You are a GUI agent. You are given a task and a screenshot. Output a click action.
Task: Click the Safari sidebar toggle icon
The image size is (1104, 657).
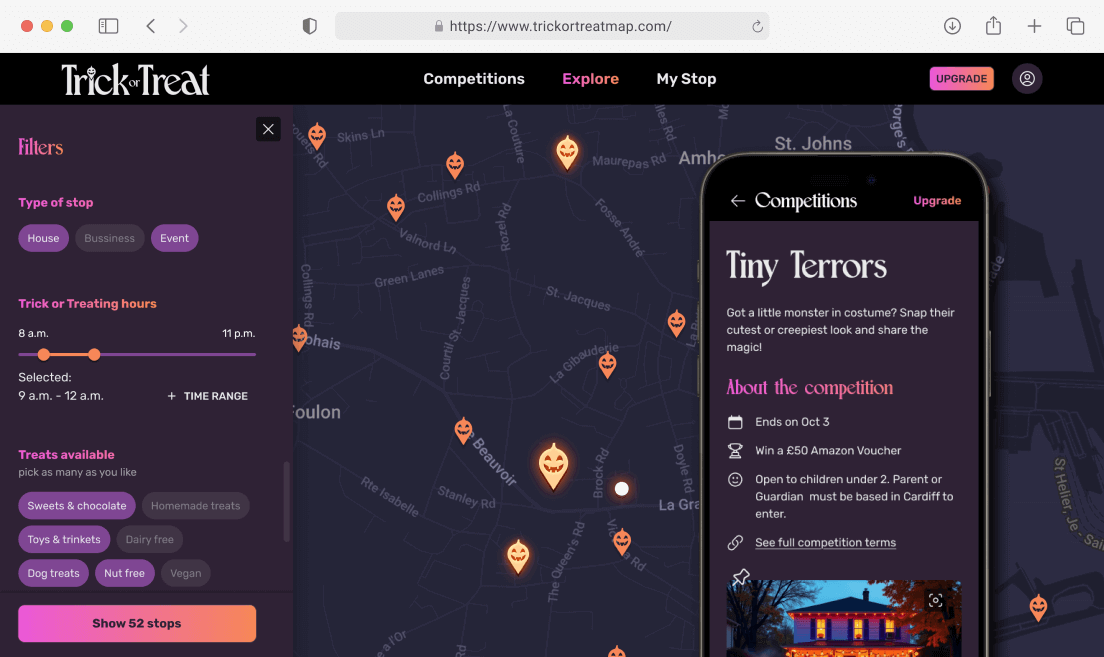pyautogui.click(x=108, y=26)
